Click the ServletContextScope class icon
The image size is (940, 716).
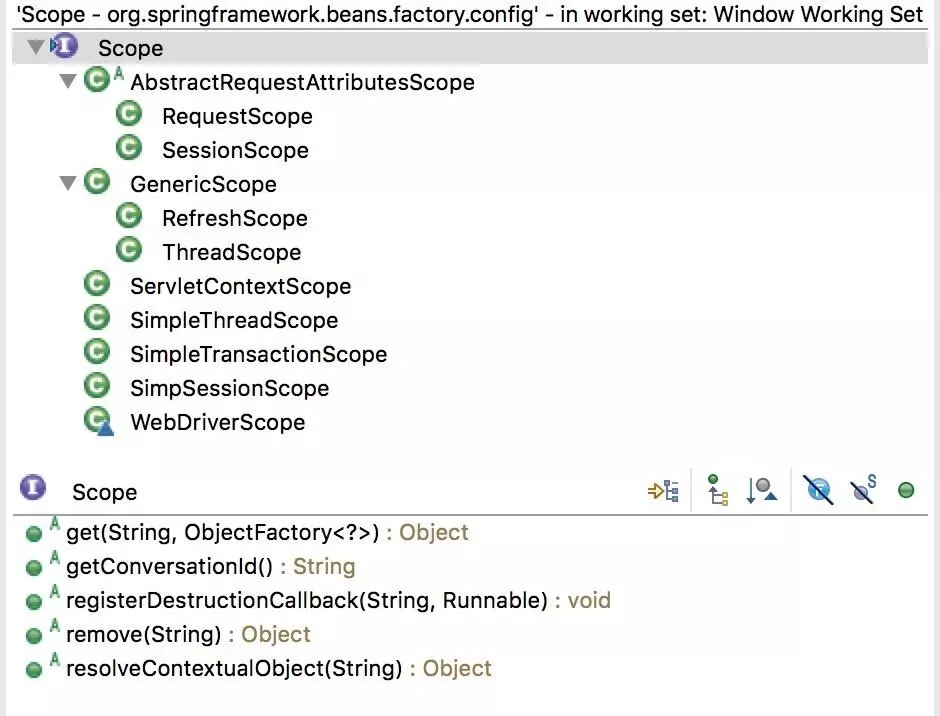click(x=97, y=284)
